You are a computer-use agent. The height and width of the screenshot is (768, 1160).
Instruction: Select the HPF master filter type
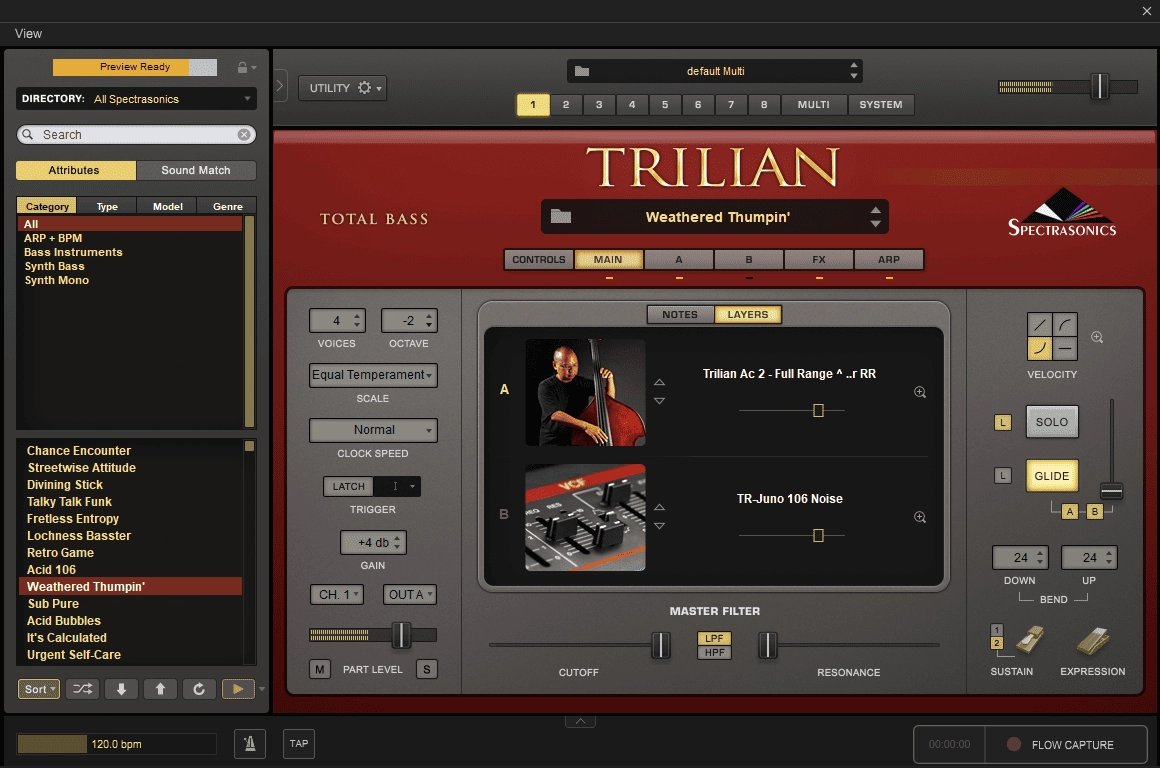coord(714,653)
